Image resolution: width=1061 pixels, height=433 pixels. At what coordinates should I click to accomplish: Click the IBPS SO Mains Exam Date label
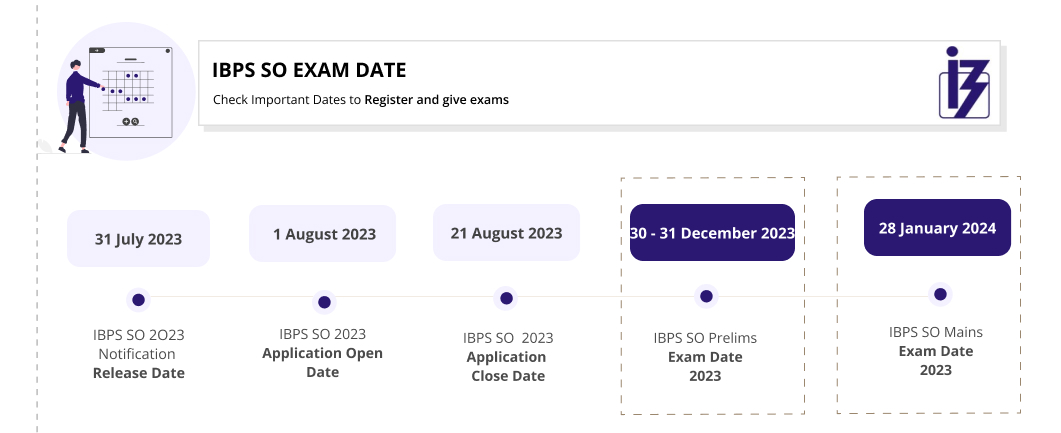pos(936,351)
